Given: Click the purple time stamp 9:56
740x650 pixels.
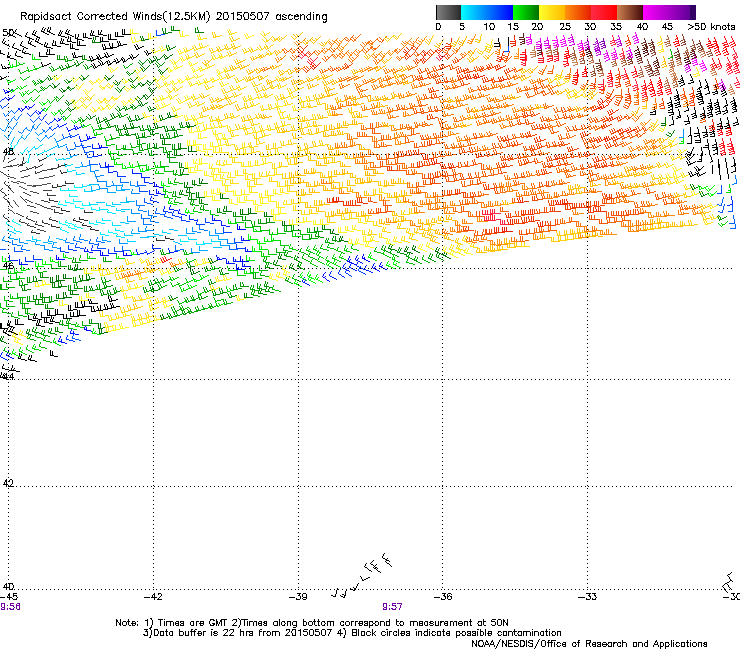Looking at the screenshot, I should click(10, 607).
